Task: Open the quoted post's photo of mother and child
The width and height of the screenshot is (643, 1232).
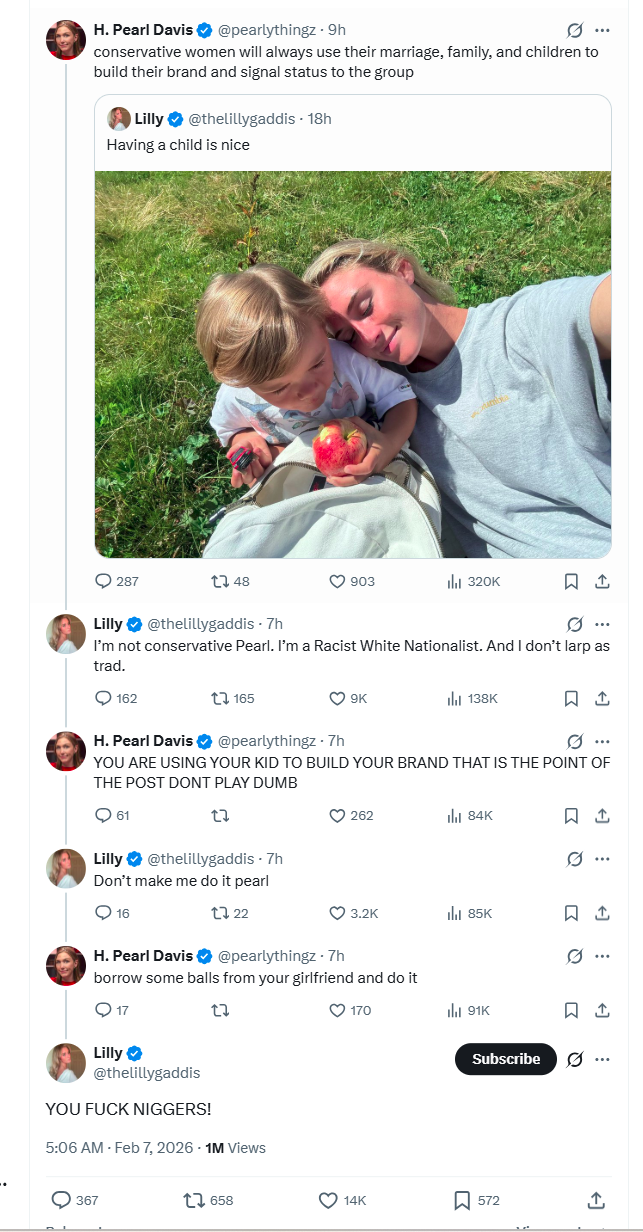Action: point(353,364)
